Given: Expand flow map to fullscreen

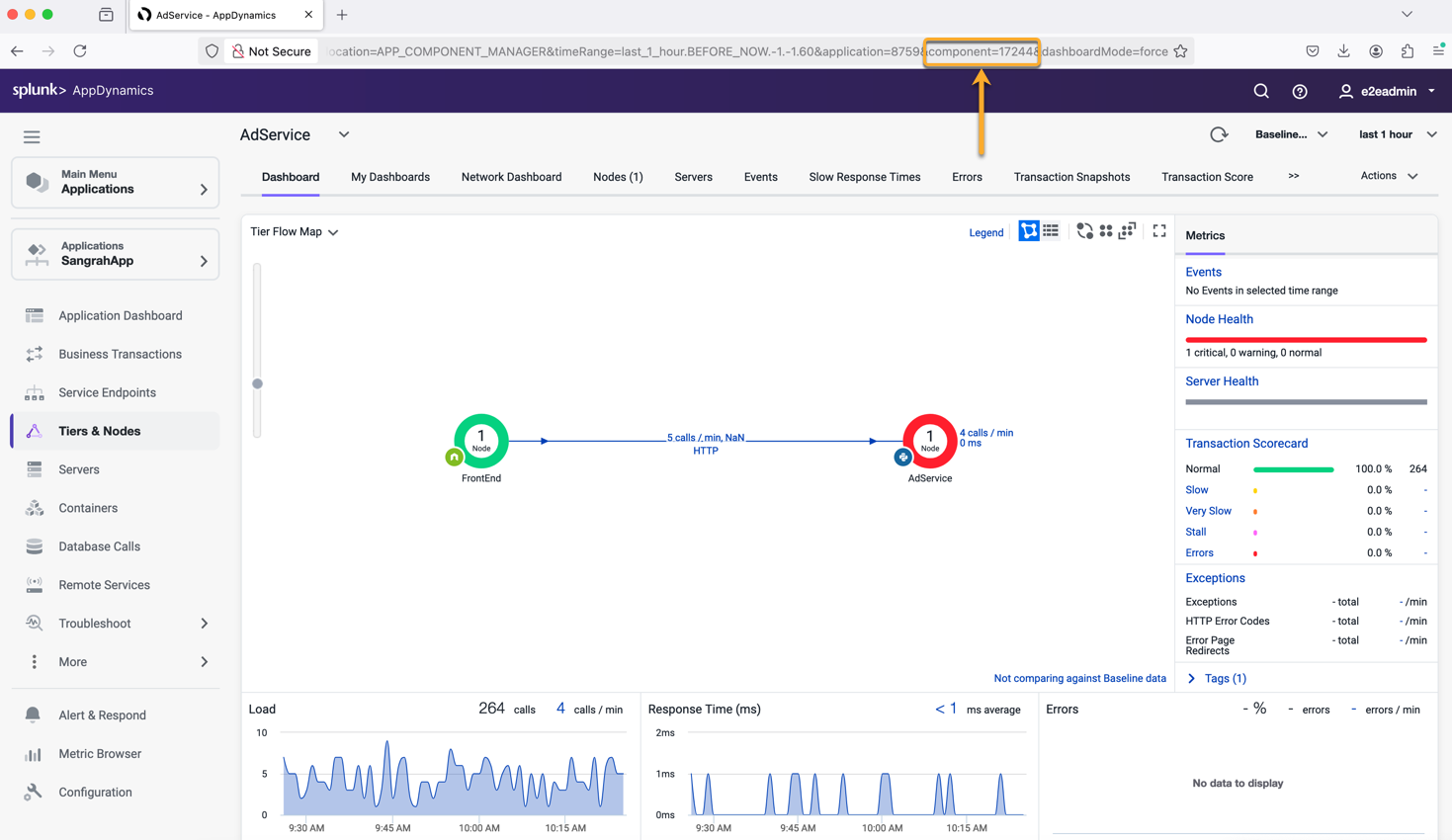Looking at the screenshot, I should [x=1159, y=231].
